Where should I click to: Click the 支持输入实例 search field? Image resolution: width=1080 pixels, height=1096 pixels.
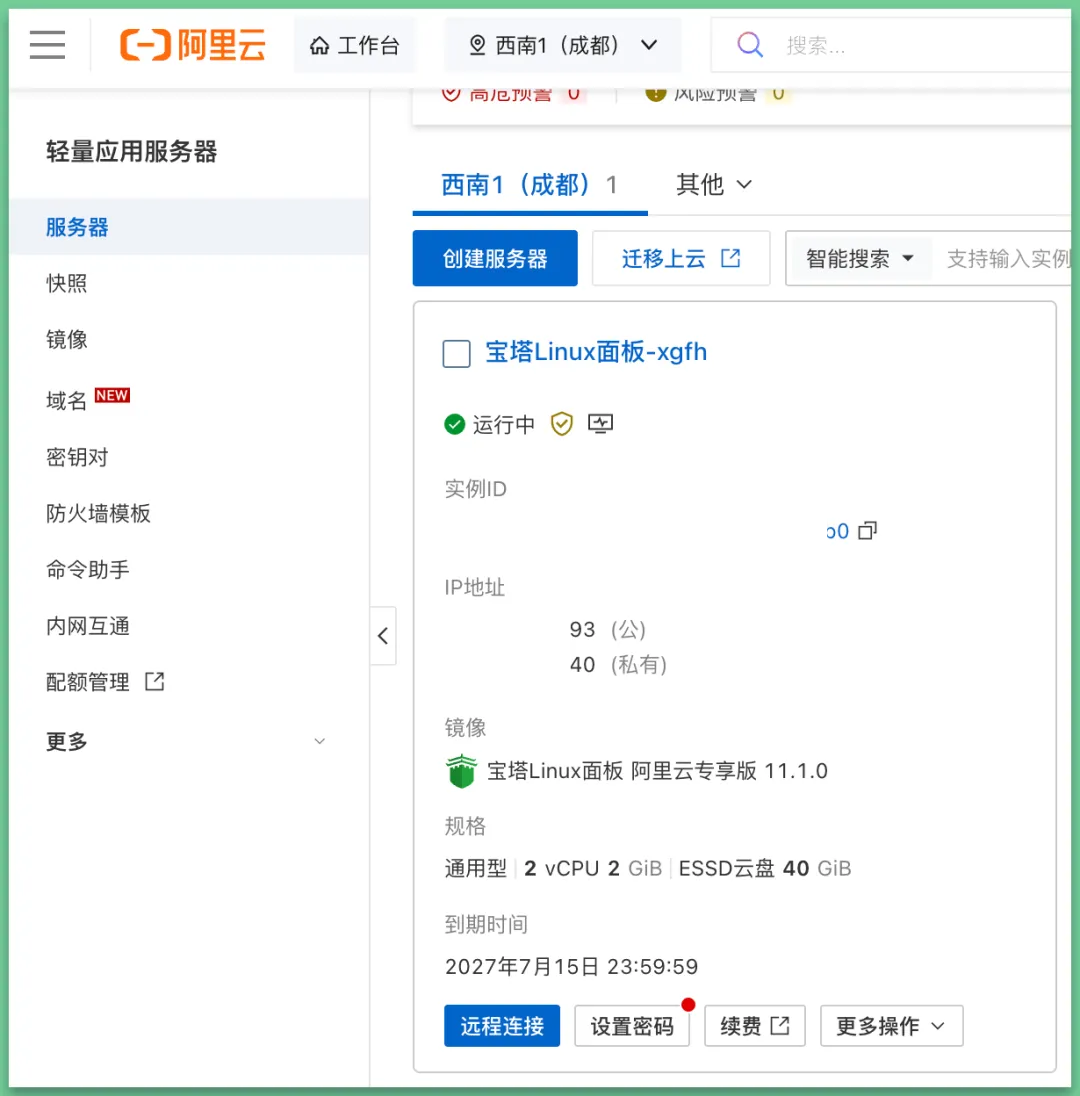click(1007, 259)
